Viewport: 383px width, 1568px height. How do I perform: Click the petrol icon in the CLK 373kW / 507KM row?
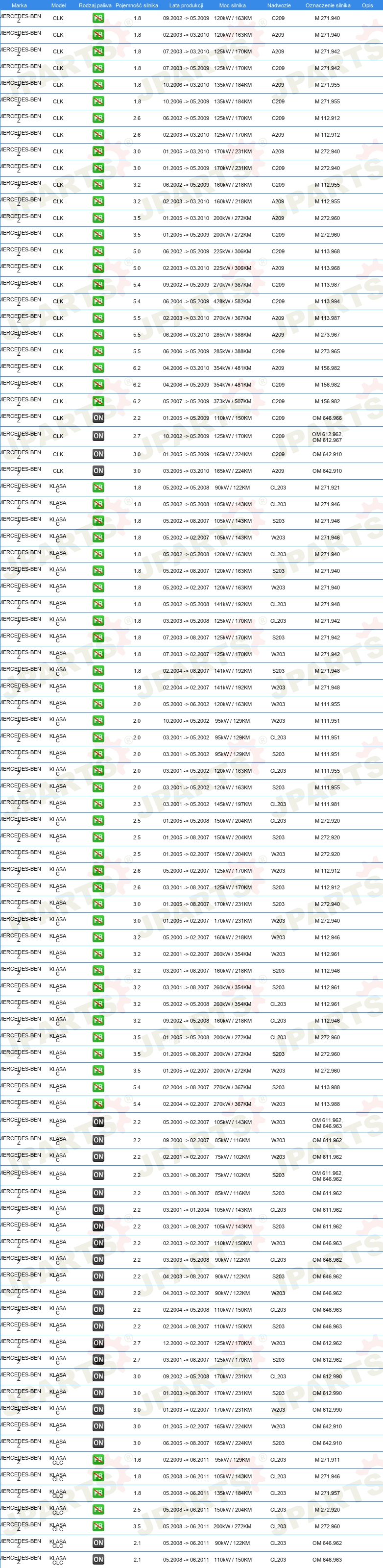click(98, 401)
